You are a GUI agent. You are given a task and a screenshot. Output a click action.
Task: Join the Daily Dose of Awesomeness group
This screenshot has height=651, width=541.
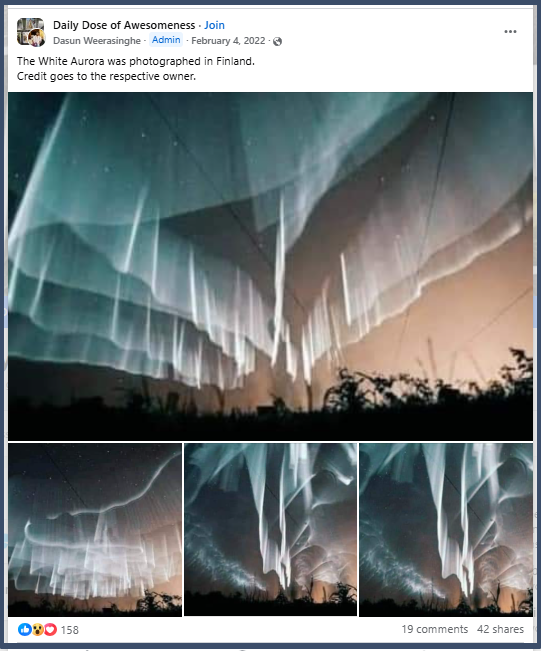pos(214,25)
